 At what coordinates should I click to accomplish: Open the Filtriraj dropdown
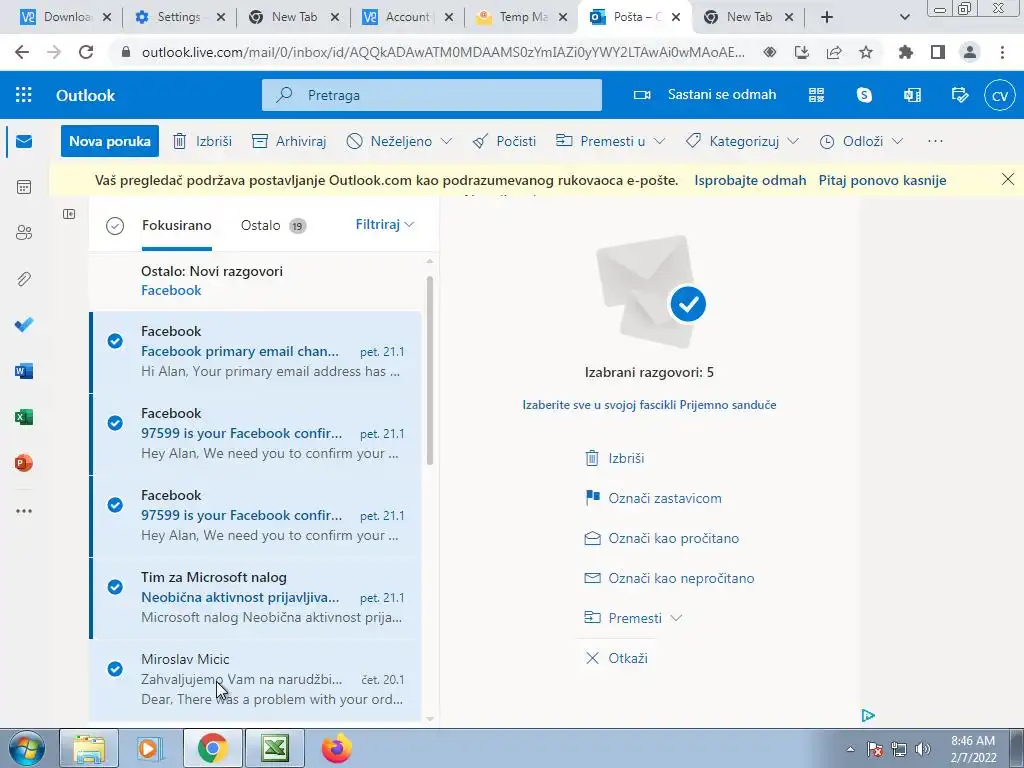[385, 225]
